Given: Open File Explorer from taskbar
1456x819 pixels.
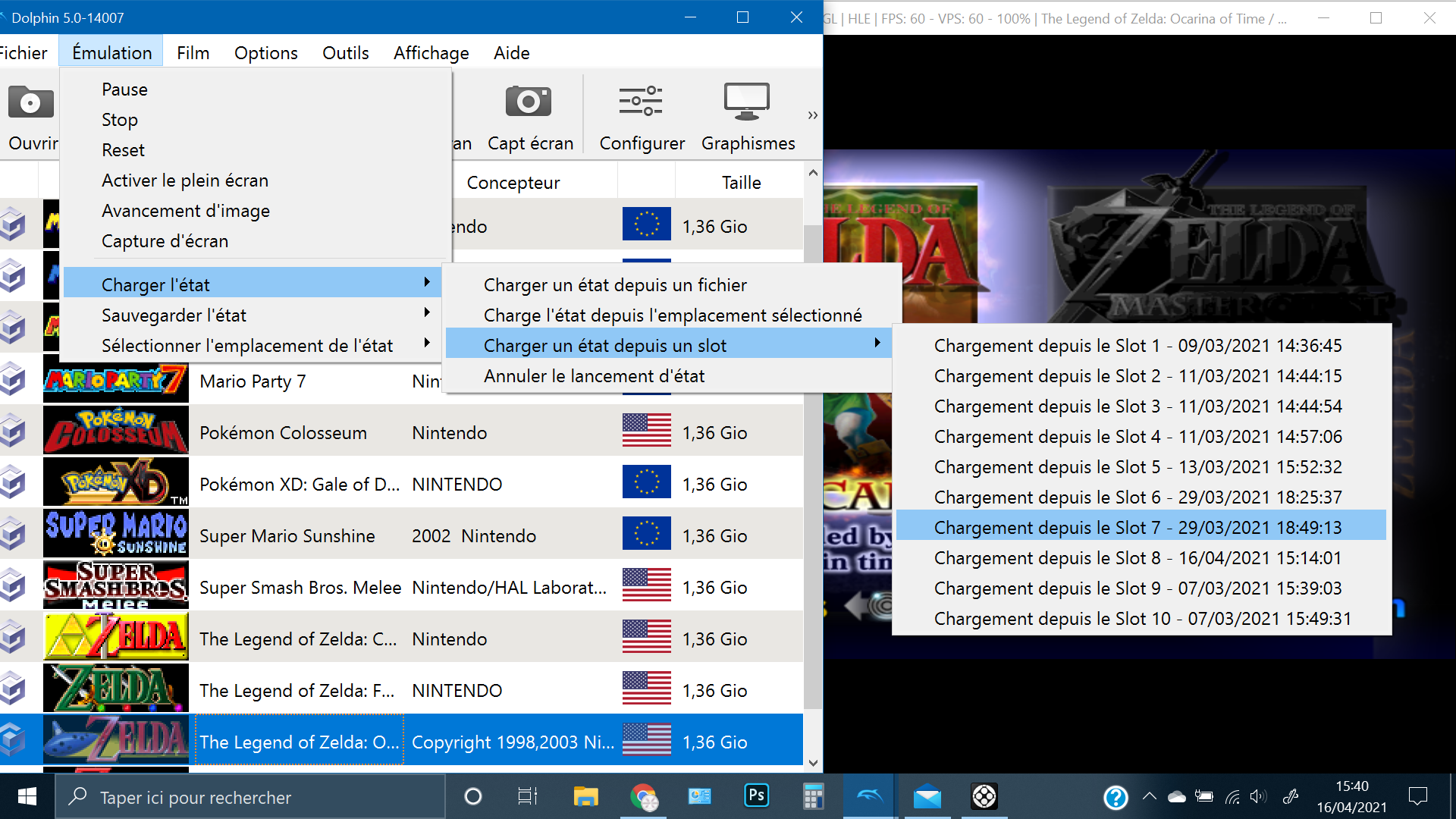Looking at the screenshot, I should pos(585,796).
